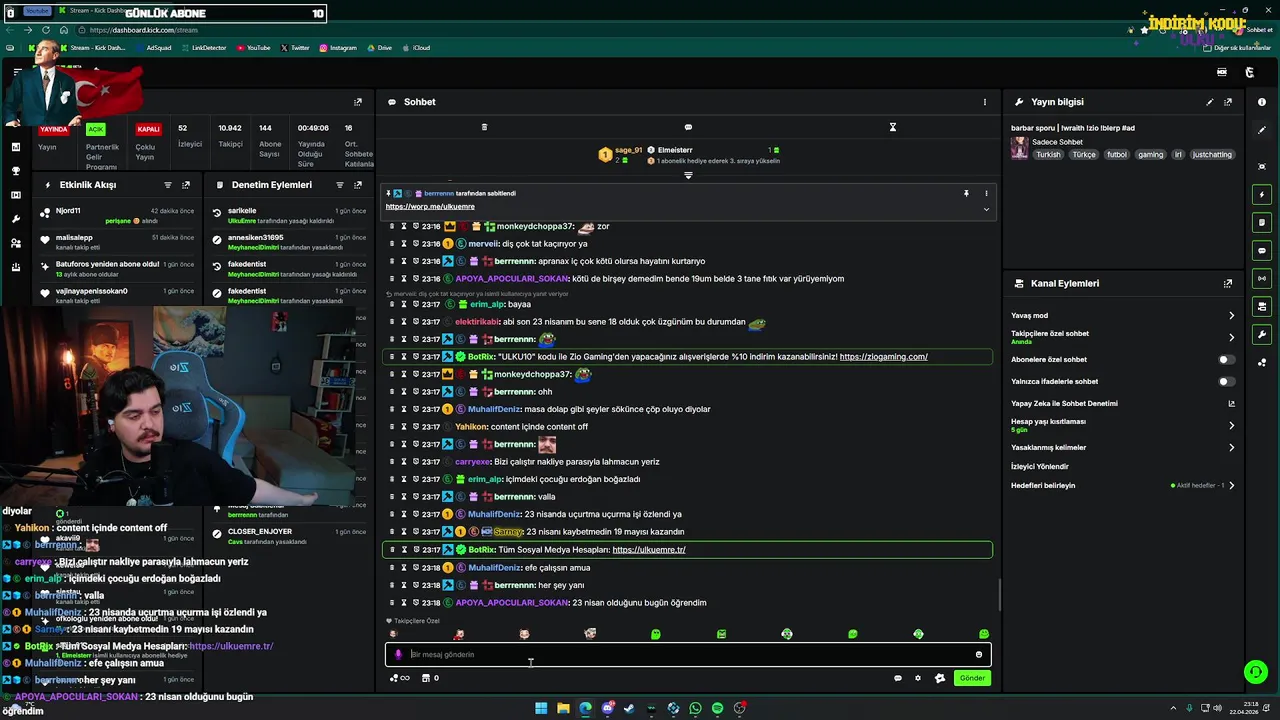The image size is (1280, 720).
Task: Select the Turkish tag chip
Action: click(x=1048, y=155)
